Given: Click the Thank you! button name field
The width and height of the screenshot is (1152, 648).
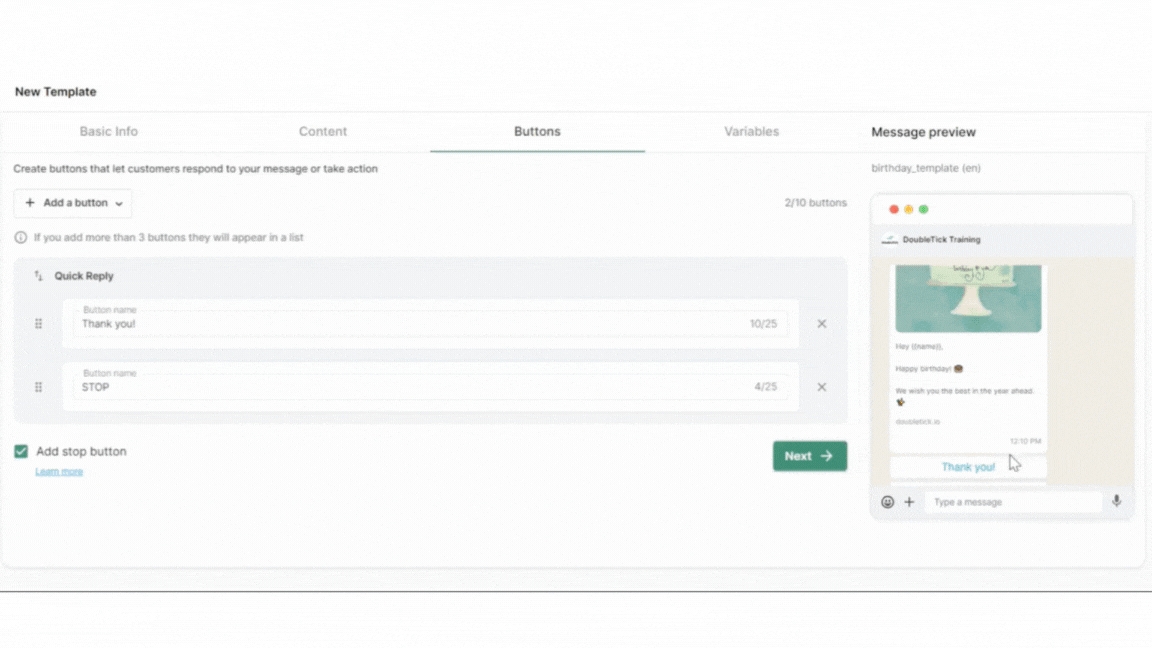Looking at the screenshot, I should coord(410,324).
